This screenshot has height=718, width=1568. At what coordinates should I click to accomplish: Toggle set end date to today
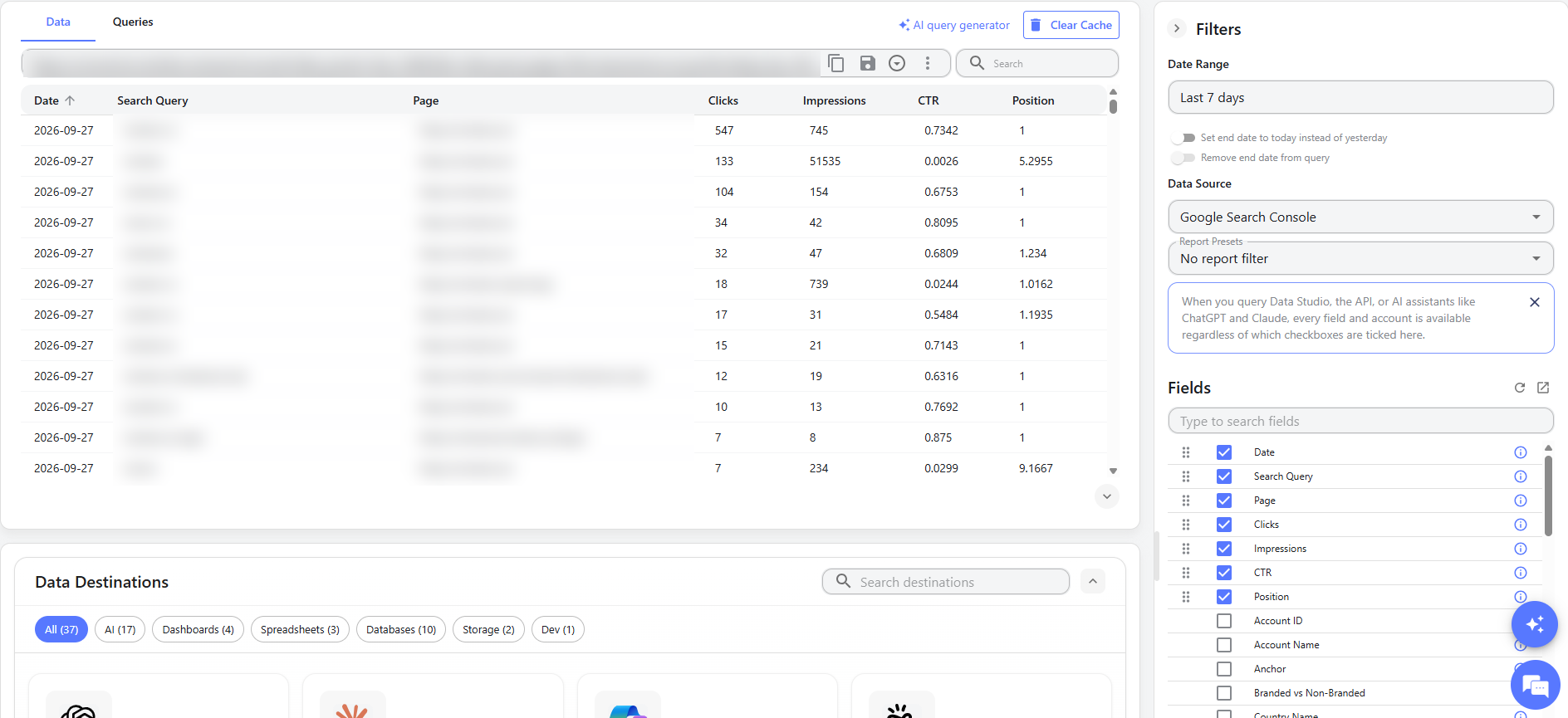[1183, 138]
